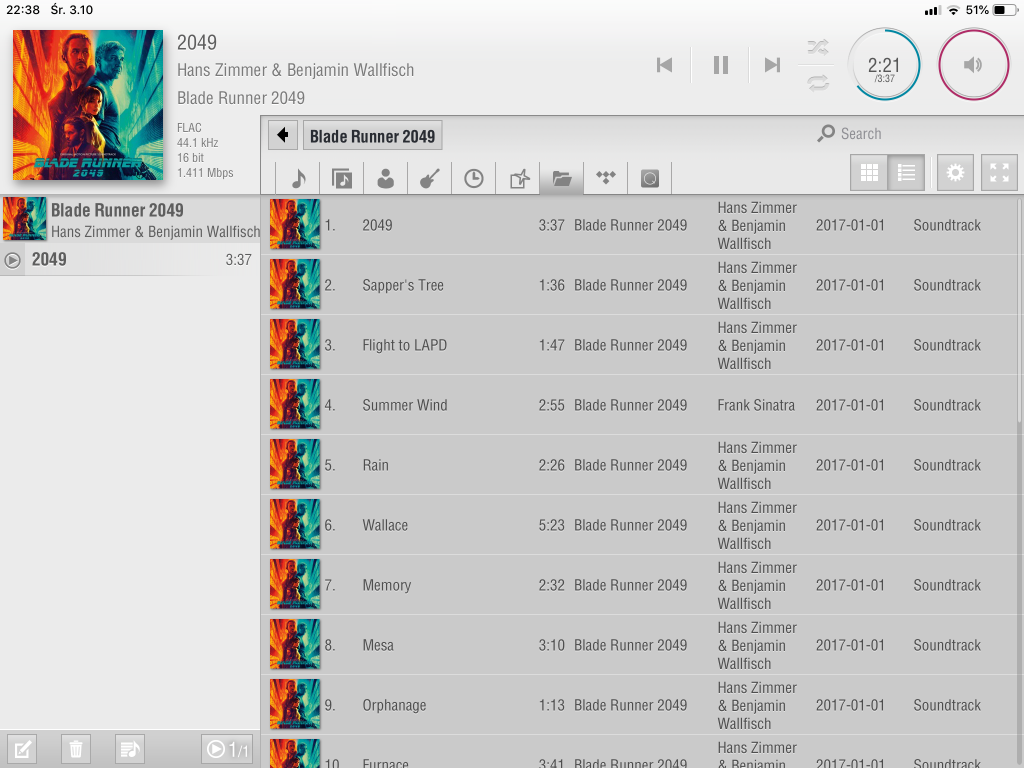
Task: Click now playing album name Blade Runner 2049
Action: [x=241, y=98]
